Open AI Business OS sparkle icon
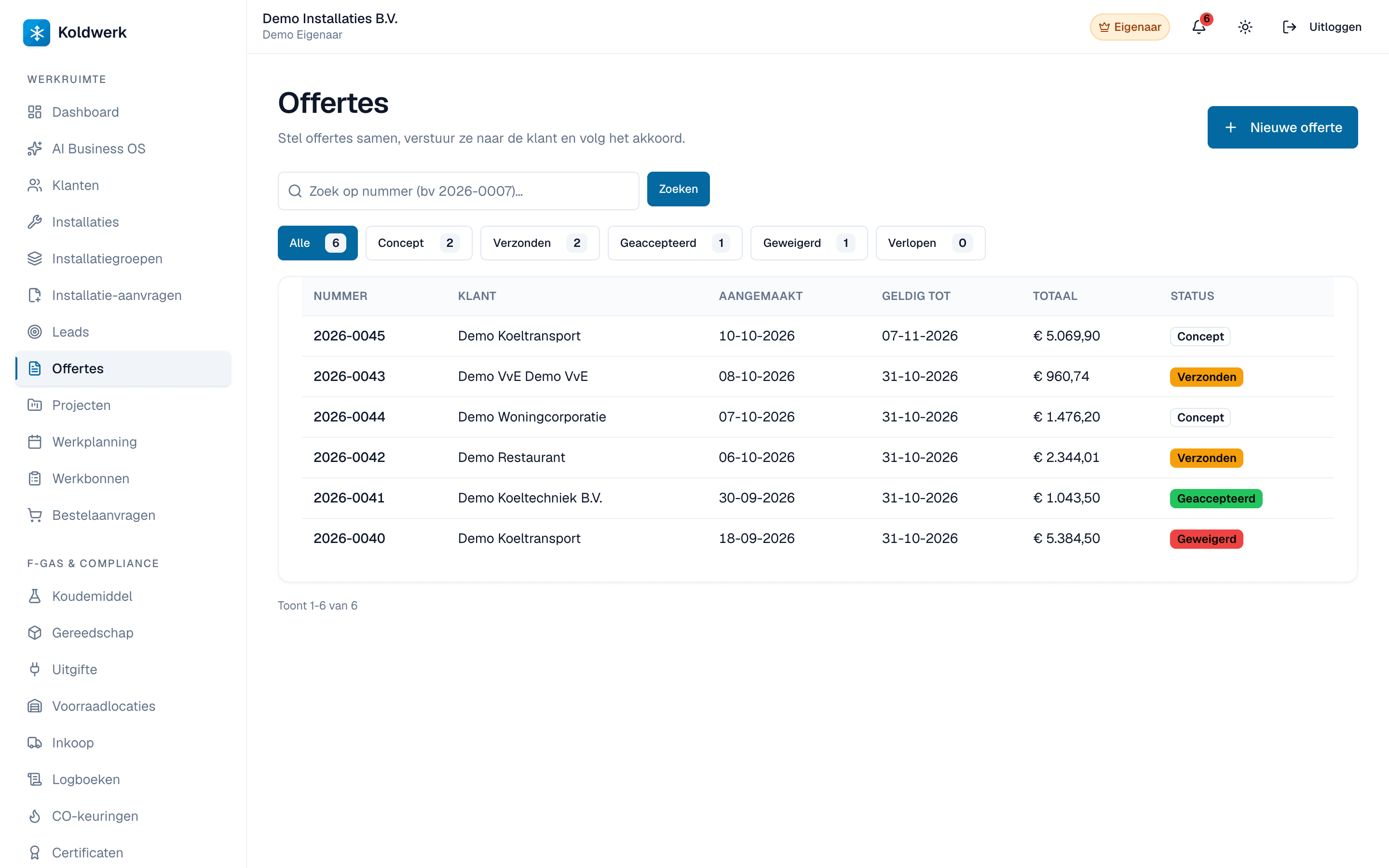This screenshot has height=868, width=1389. point(34,149)
